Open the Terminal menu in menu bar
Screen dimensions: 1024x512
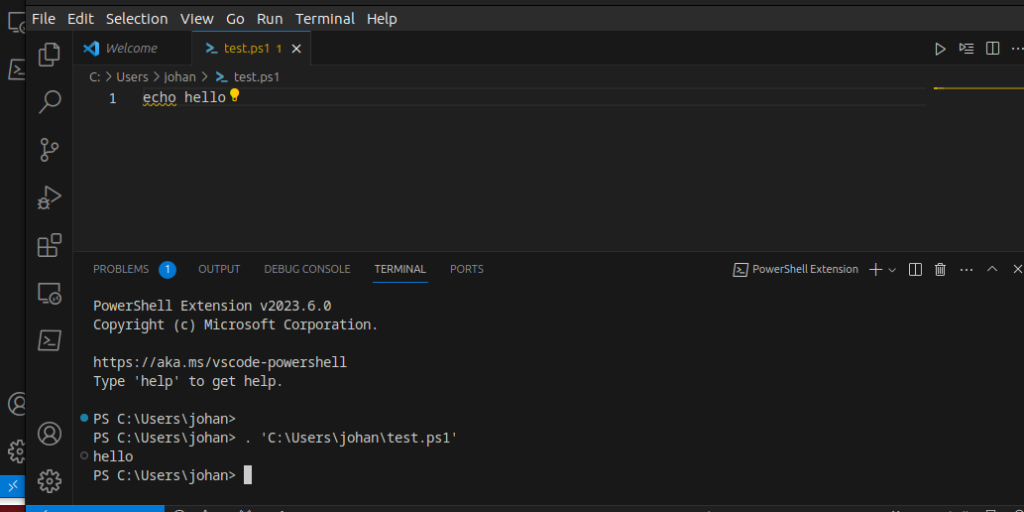[x=325, y=19]
